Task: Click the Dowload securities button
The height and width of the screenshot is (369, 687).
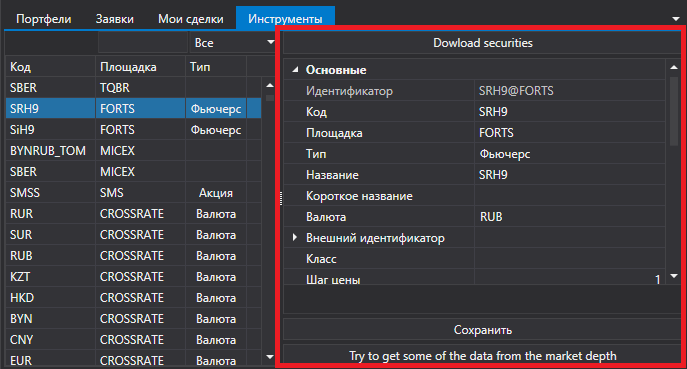Action: click(482, 43)
